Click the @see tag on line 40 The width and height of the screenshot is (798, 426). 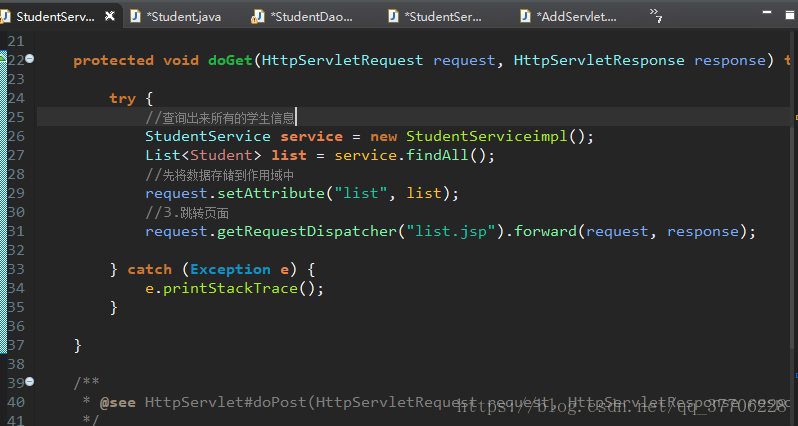(118, 403)
